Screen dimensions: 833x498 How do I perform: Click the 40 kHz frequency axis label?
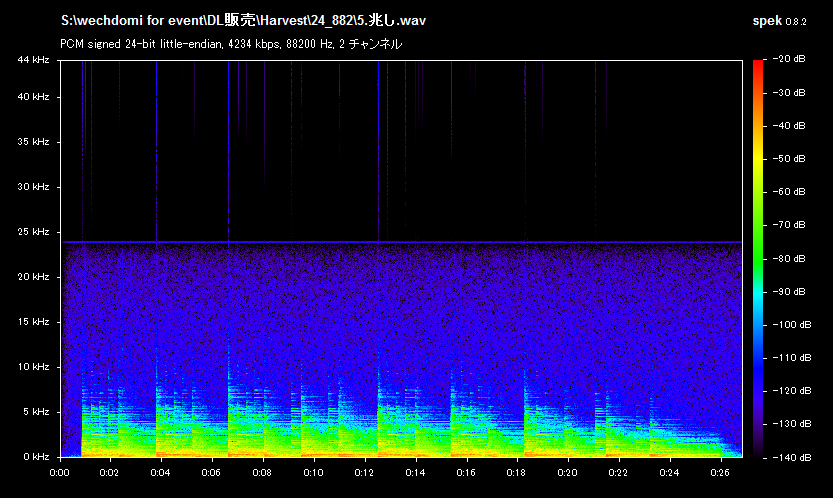[33, 97]
